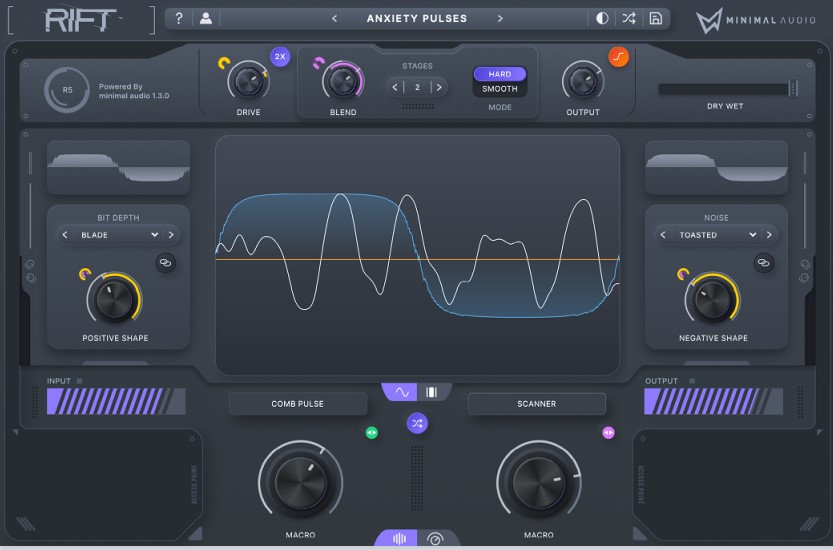Switch to the bottom gauge tab
This screenshot has width=833, height=550.
[x=435, y=539]
